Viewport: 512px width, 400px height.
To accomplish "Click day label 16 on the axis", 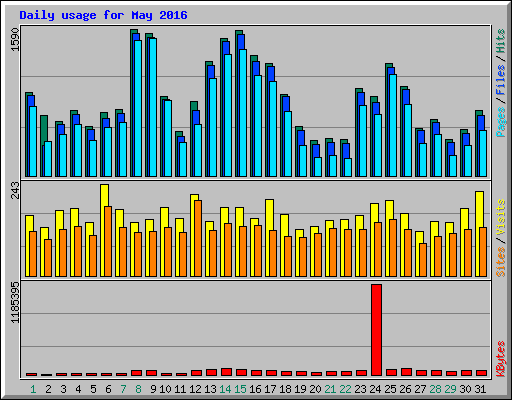I will pos(255,389).
